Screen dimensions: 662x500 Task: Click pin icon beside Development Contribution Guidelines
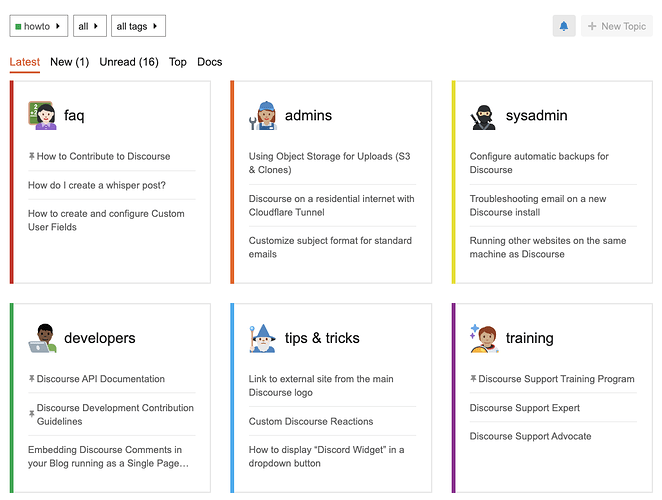click(31, 414)
